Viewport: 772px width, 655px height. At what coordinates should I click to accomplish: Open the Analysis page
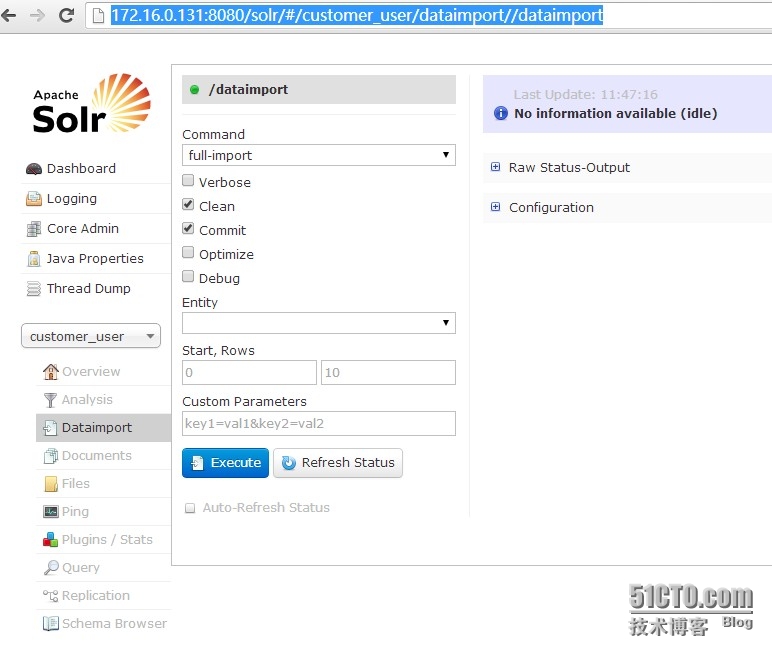click(87, 400)
